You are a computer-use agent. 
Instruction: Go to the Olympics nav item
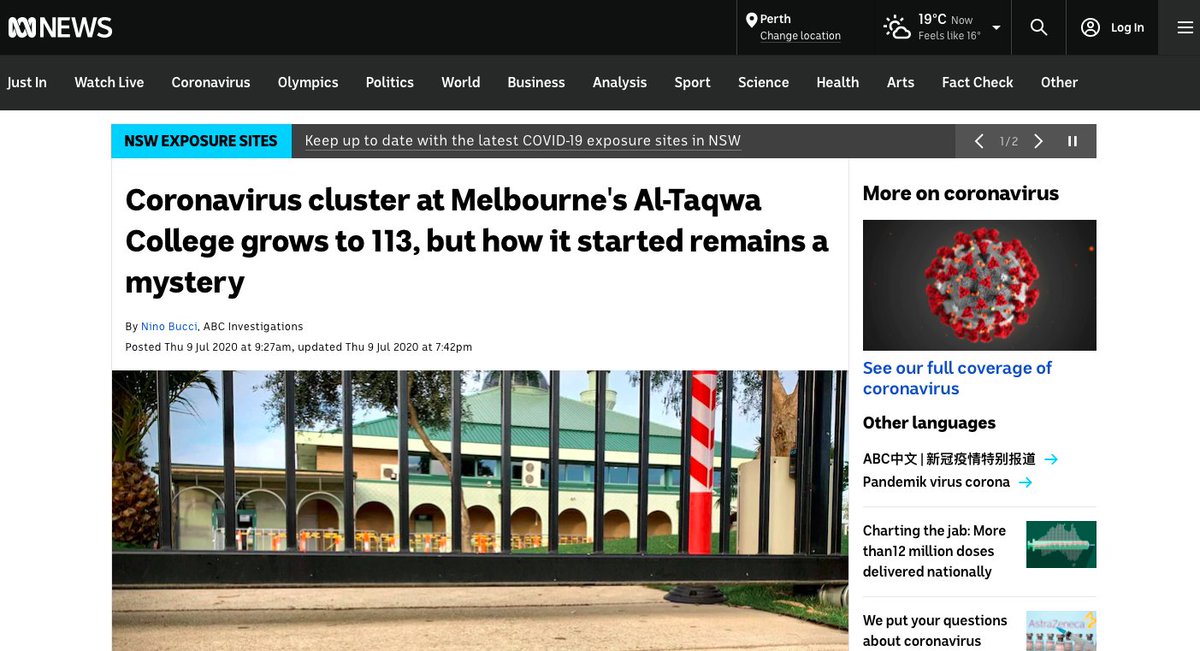click(308, 82)
